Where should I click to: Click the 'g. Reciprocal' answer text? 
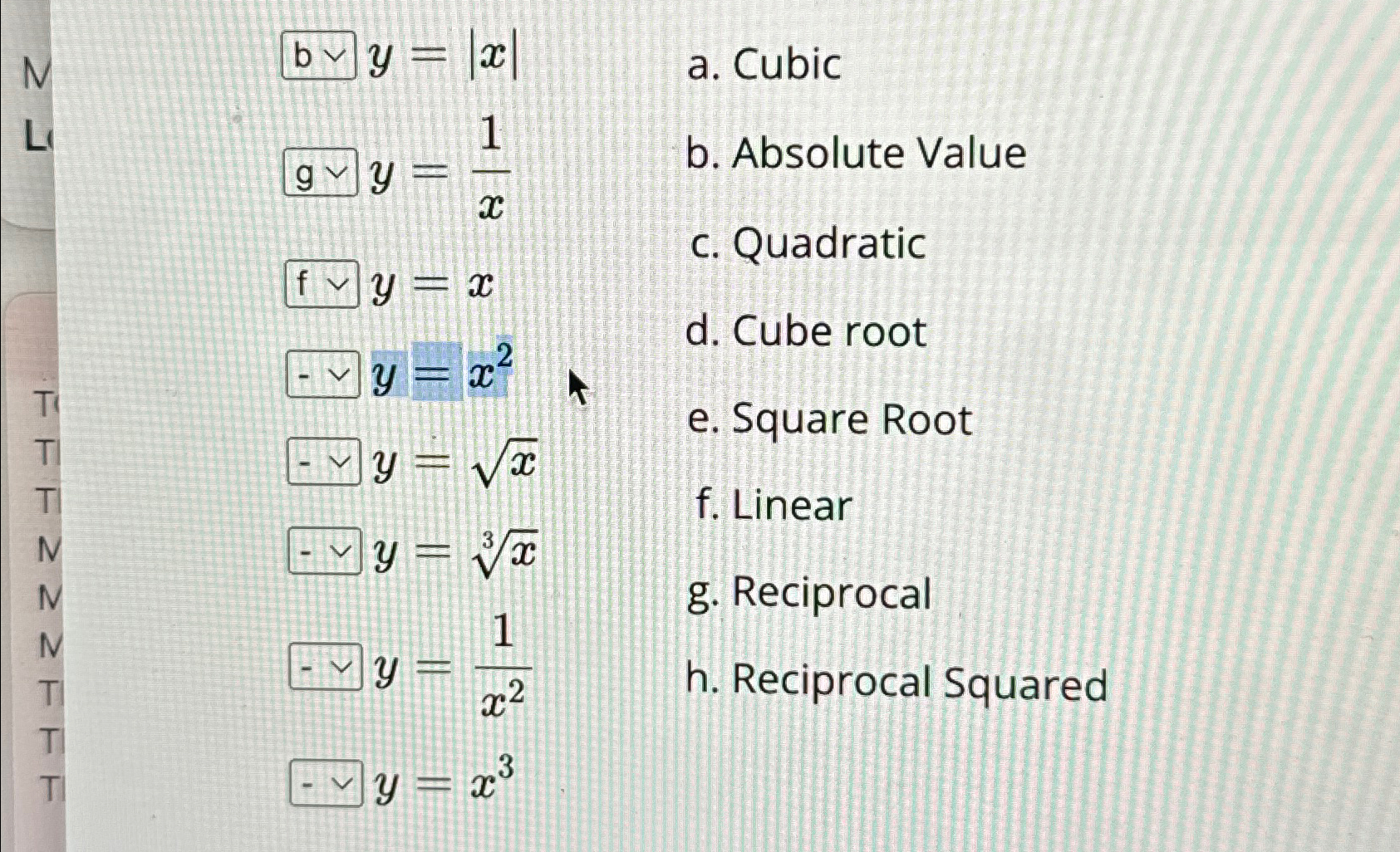[x=810, y=594]
